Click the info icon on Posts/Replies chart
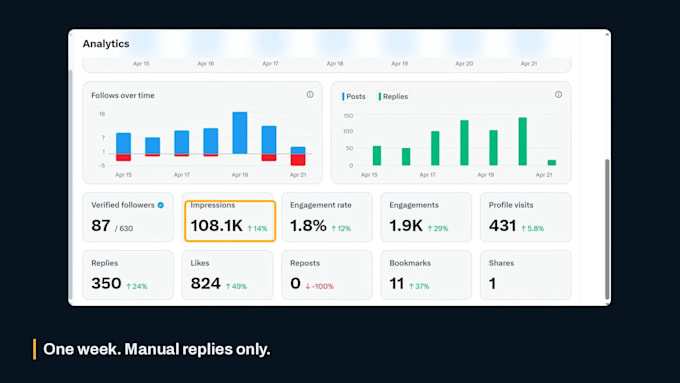The width and height of the screenshot is (680, 383). [558, 94]
